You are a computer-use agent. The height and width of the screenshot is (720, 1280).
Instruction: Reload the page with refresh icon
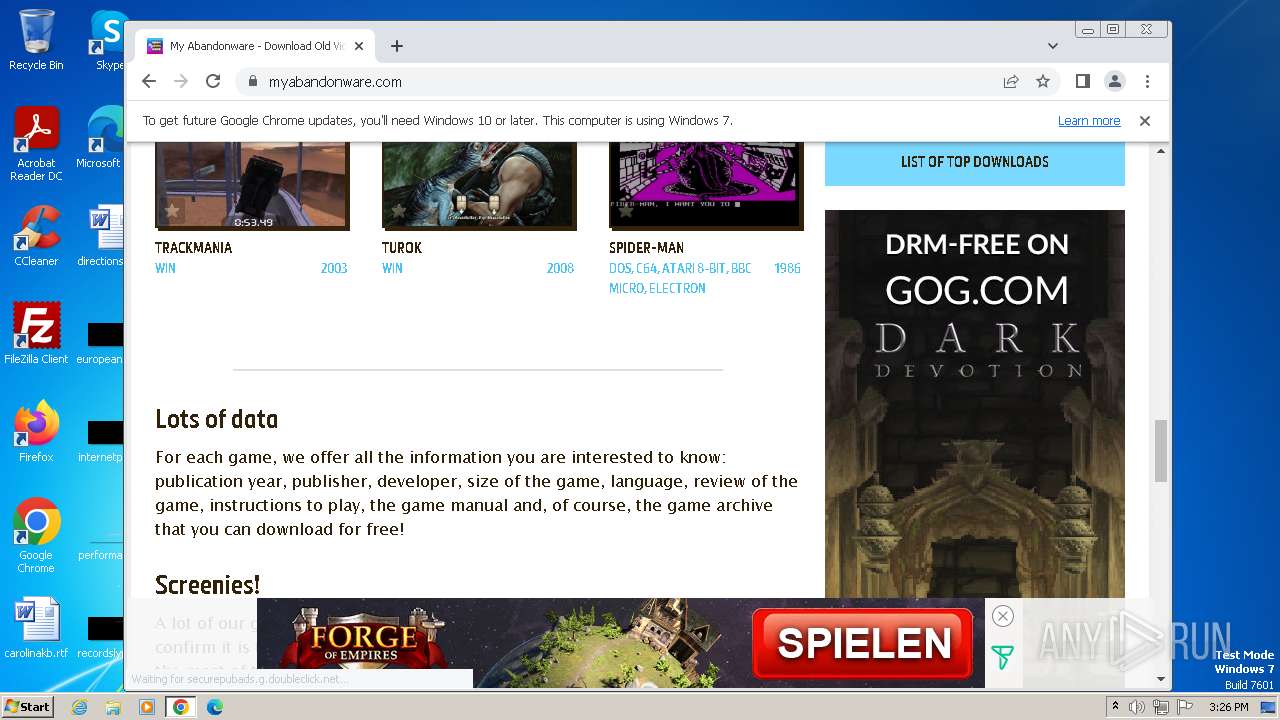(213, 82)
